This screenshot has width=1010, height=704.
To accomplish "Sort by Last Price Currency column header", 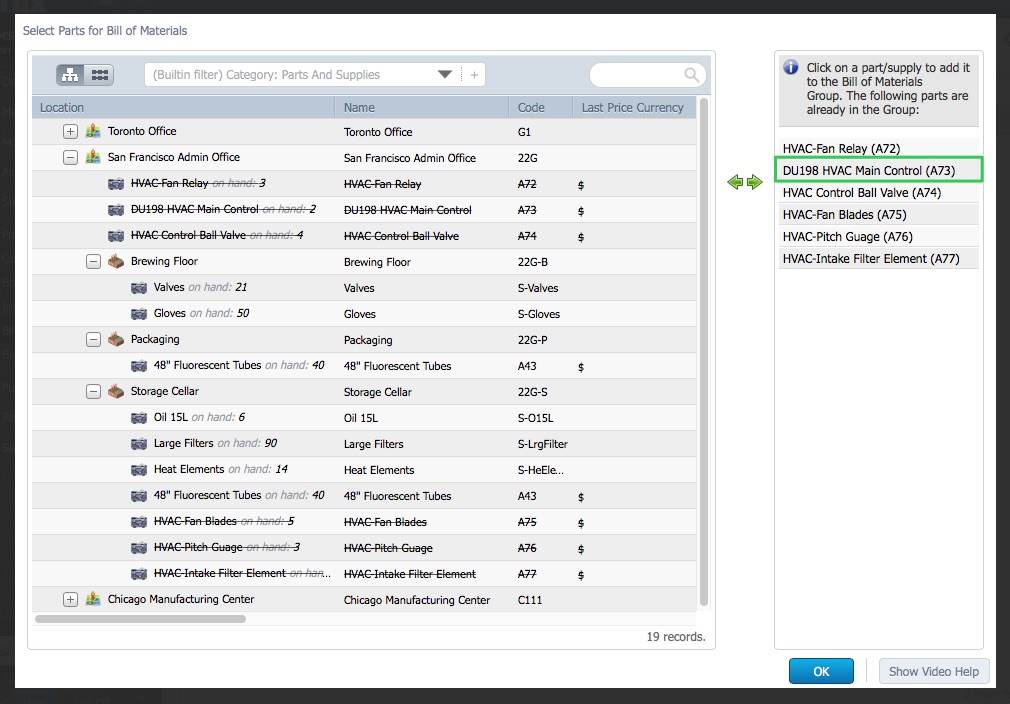I will tap(634, 108).
